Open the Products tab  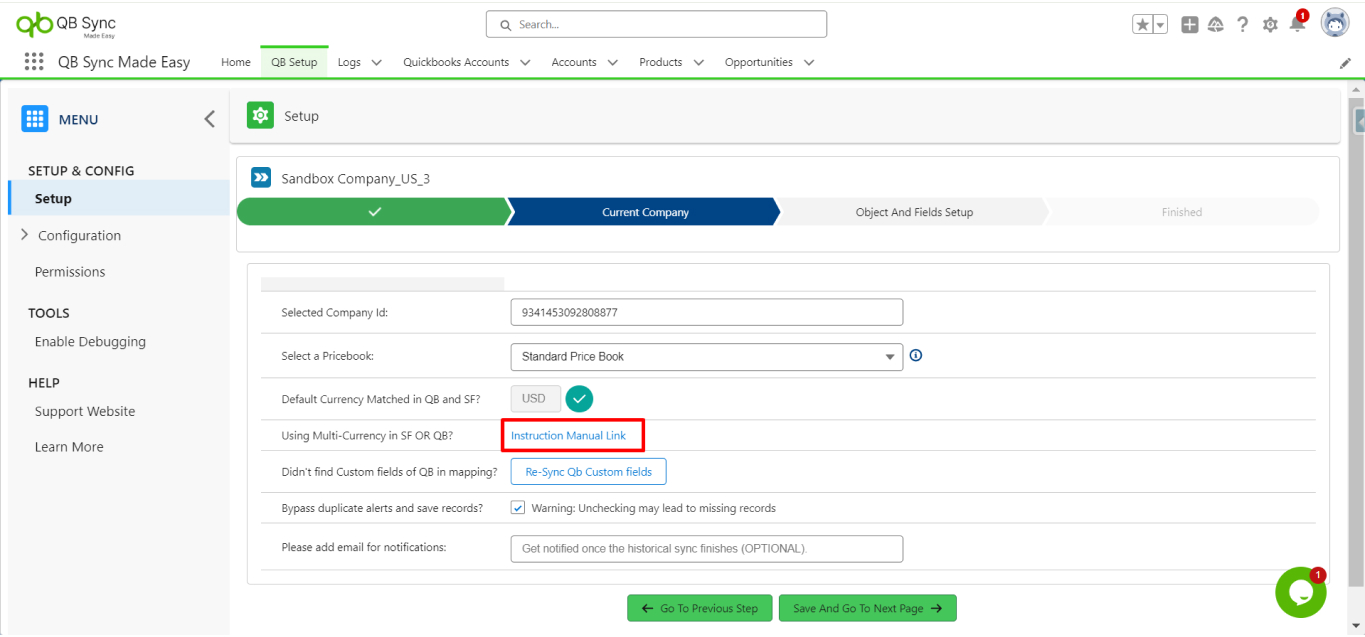661,62
